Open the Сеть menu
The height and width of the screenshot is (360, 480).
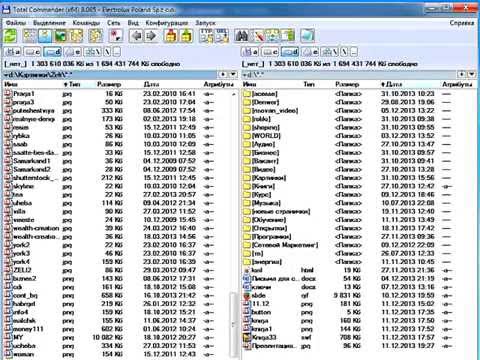(113, 23)
